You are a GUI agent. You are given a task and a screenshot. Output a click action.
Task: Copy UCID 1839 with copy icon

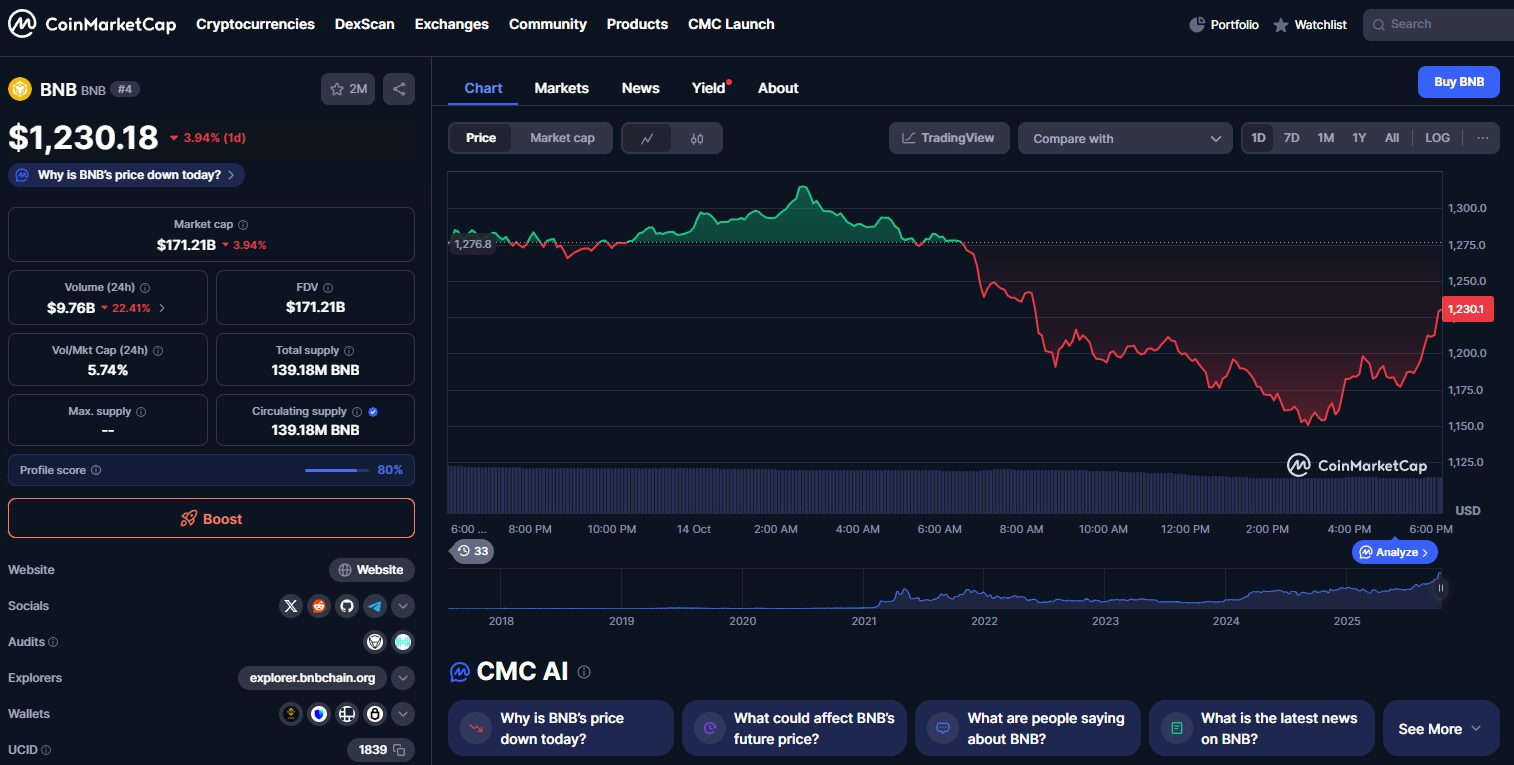coord(399,750)
